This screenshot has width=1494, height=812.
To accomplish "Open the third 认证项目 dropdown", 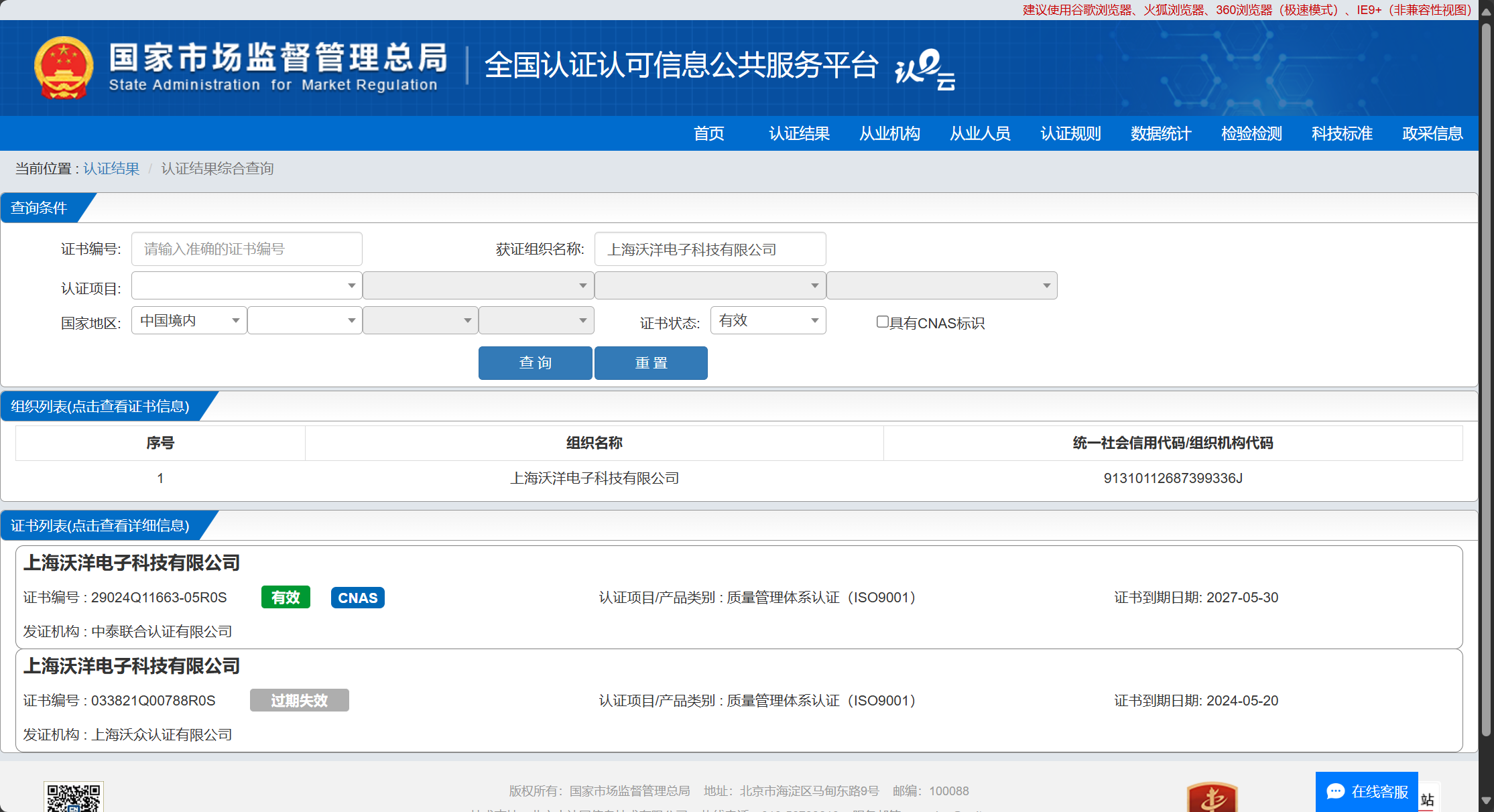I will [710, 285].
